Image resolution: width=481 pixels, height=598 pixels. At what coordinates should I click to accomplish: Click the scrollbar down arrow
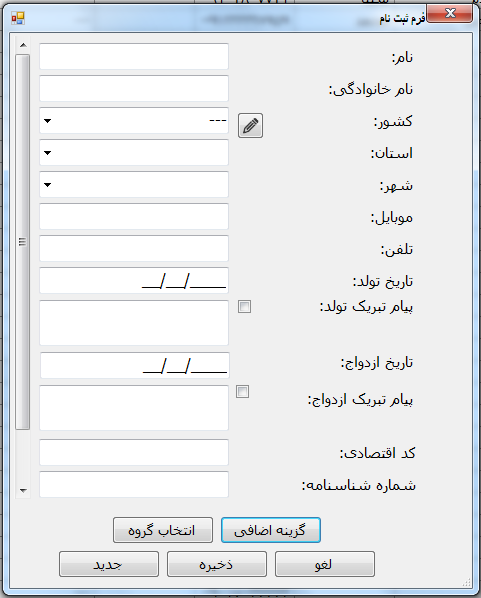(23, 490)
